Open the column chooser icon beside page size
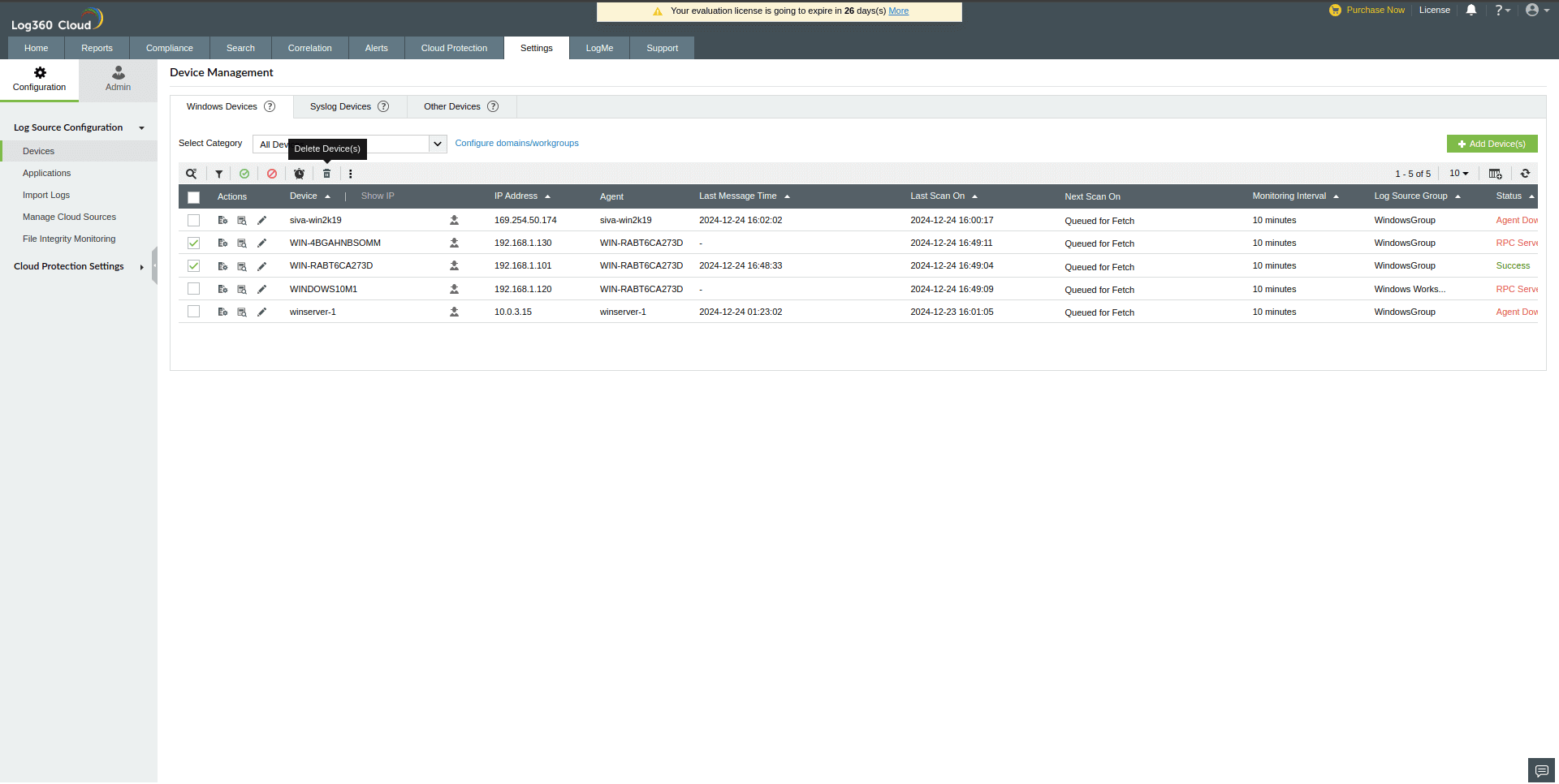The width and height of the screenshot is (1559, 784). [1495, 173]
